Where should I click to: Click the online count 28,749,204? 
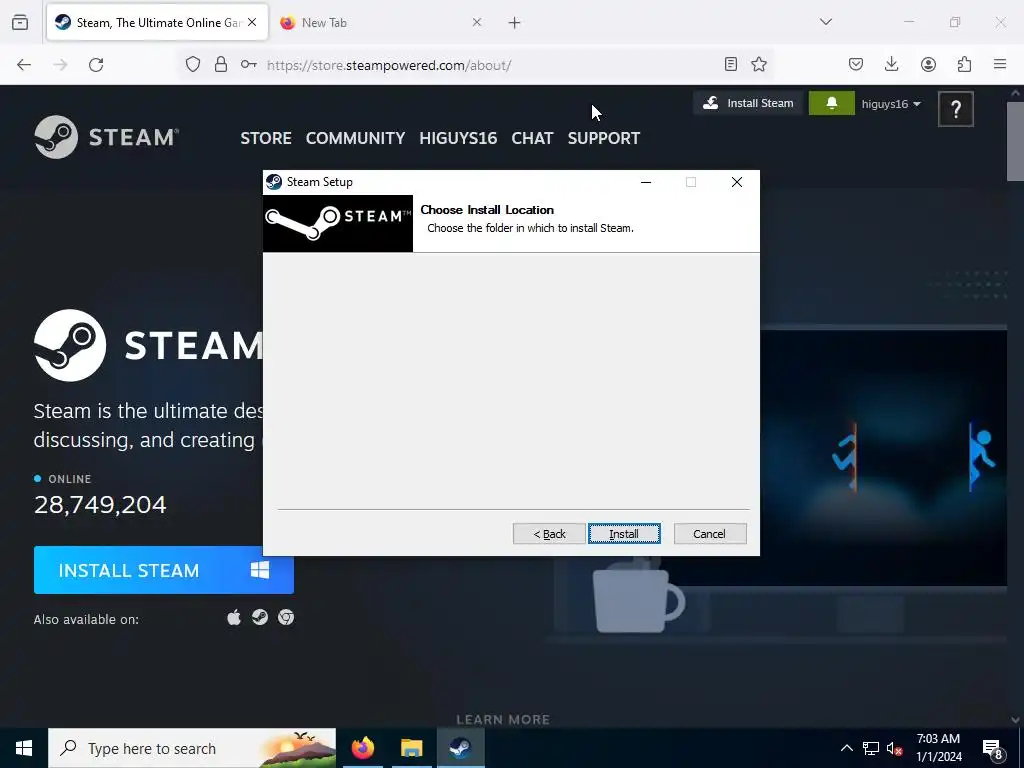pos(100,504)
